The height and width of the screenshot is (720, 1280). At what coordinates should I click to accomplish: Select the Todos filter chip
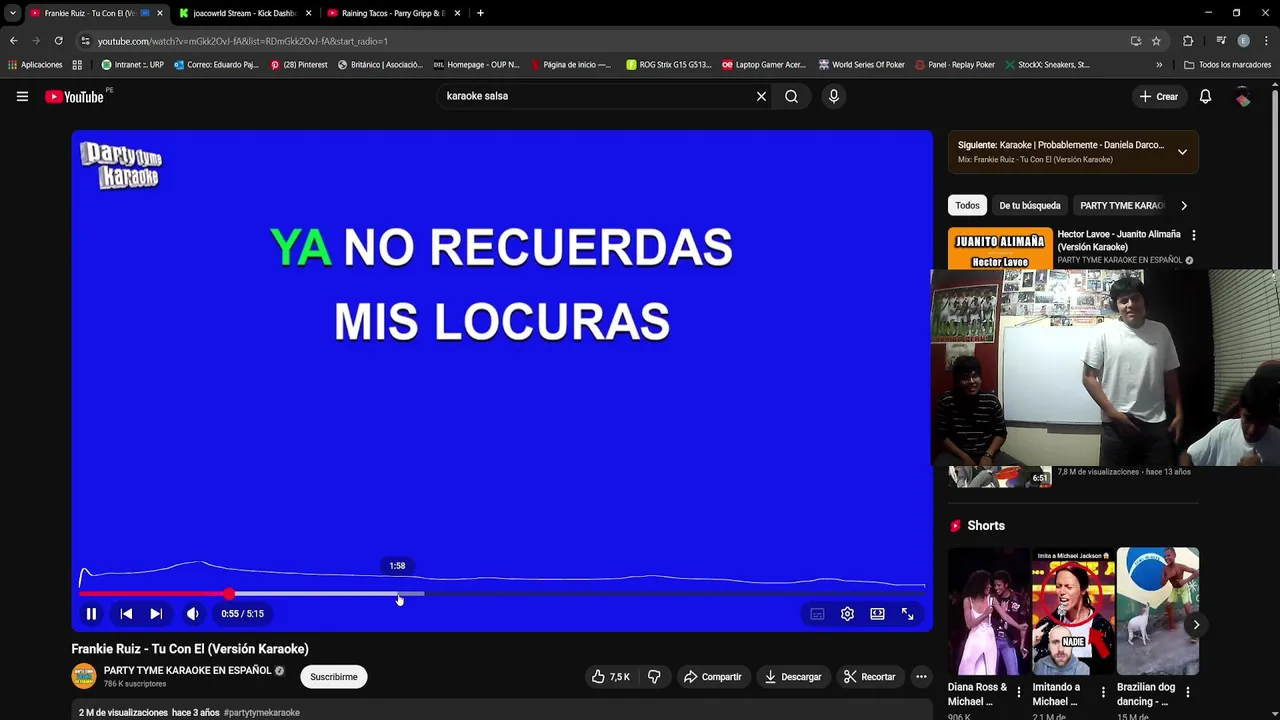(967, 206)
